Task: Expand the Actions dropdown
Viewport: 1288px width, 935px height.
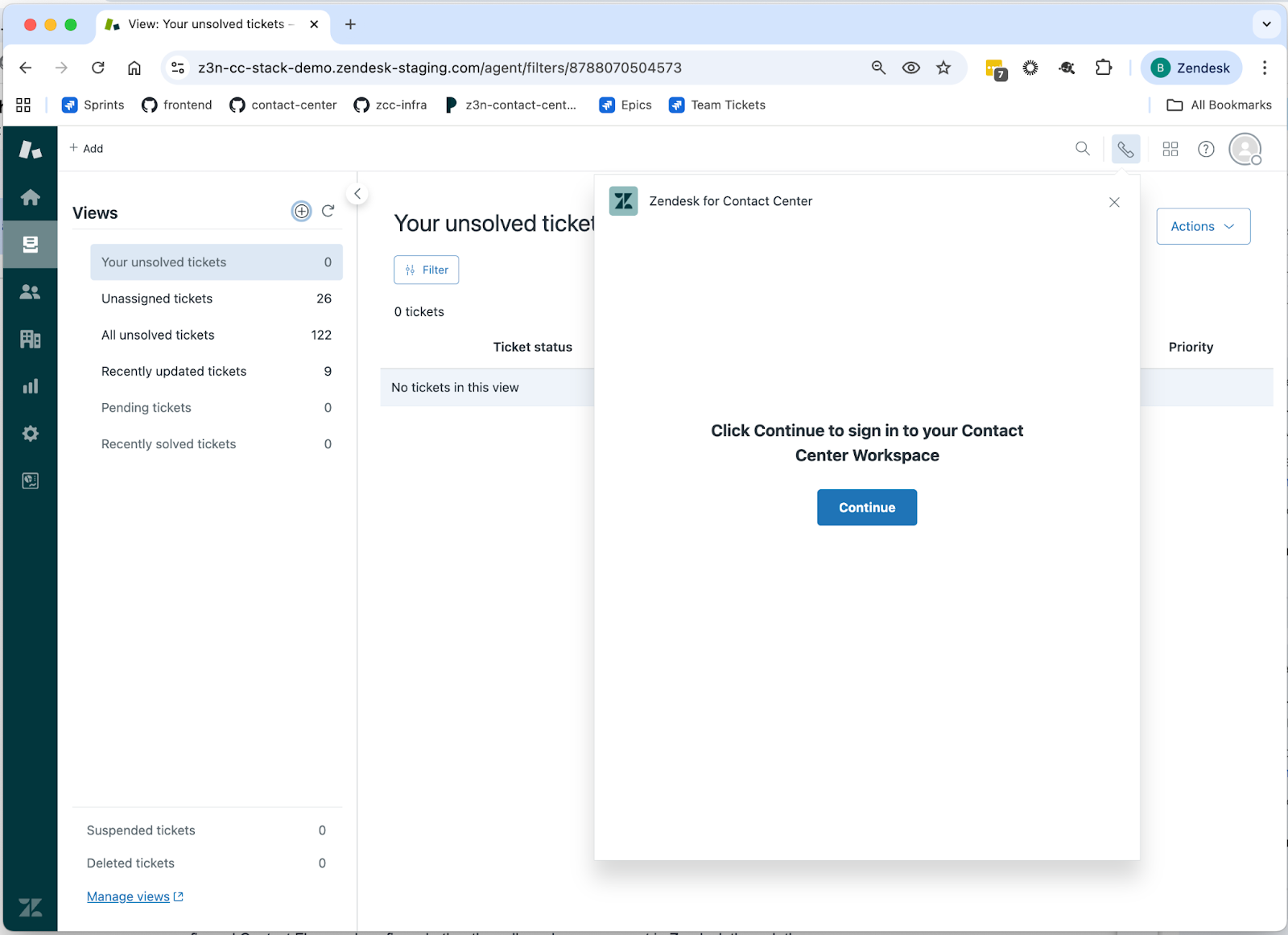Action: (x=1203, y=227)
